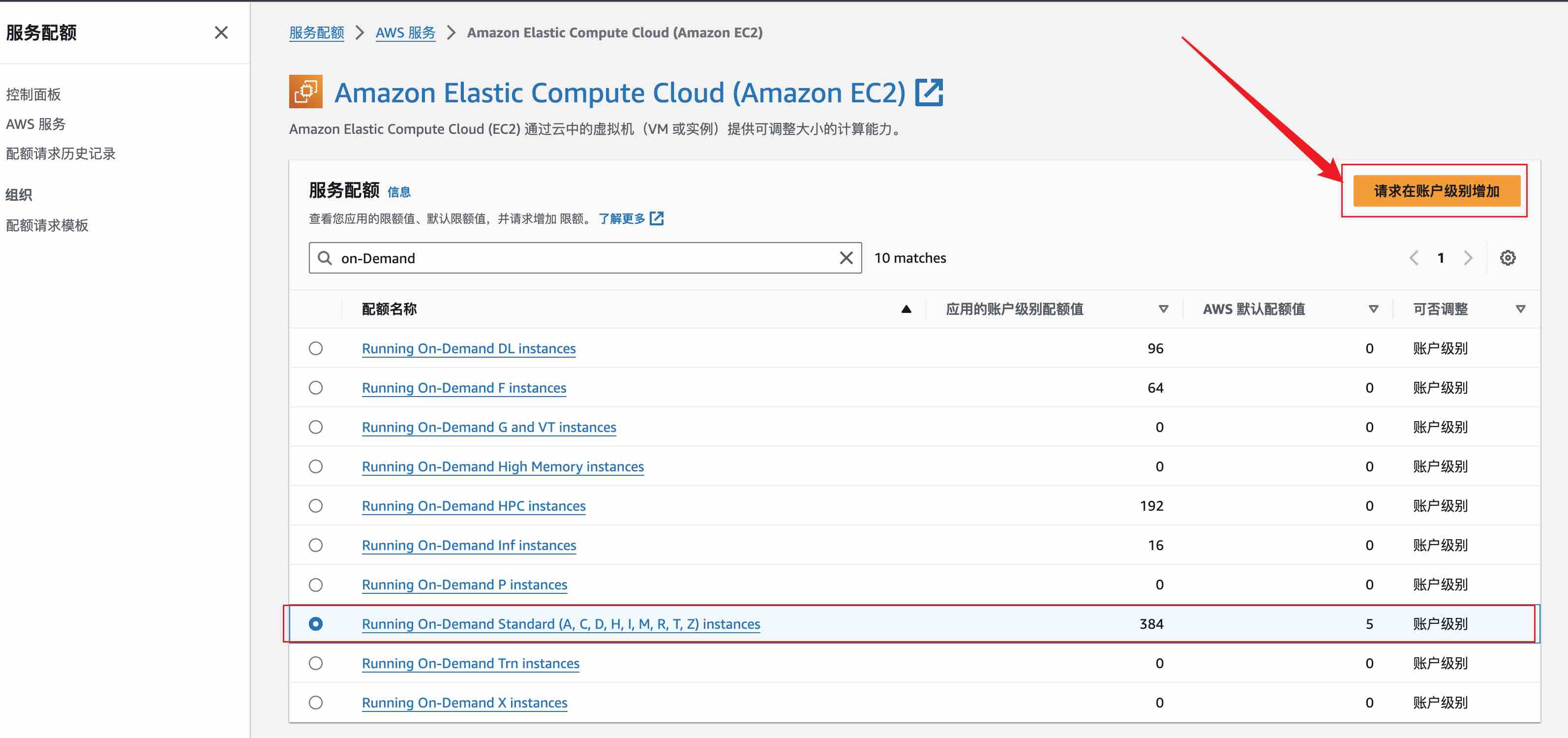The width and height of the screenshot is (1568, 738).
Task: Open Running On-Demand DL instances link
Action: coord(469,349)
